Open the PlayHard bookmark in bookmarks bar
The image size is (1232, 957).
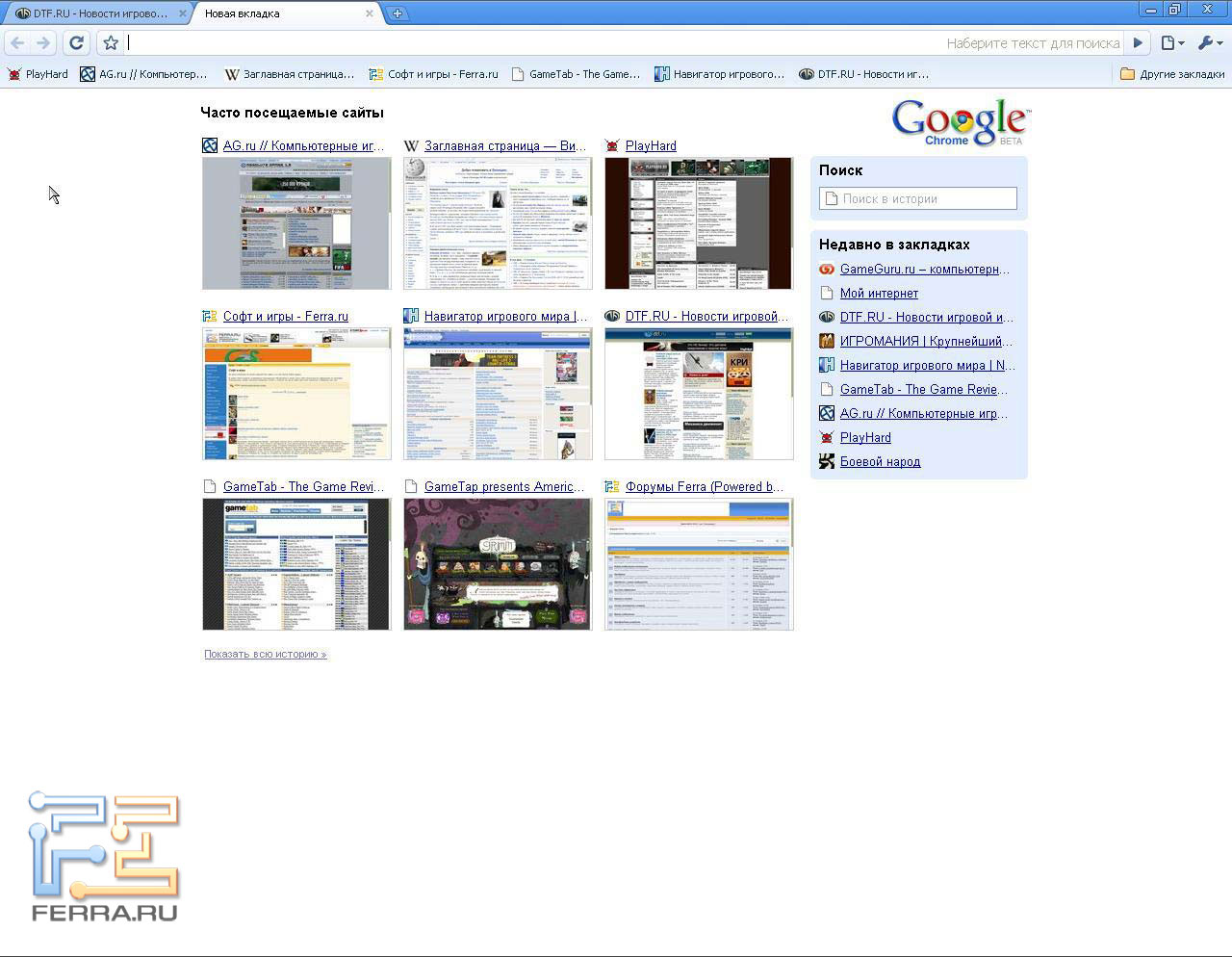tap(38, 74)
